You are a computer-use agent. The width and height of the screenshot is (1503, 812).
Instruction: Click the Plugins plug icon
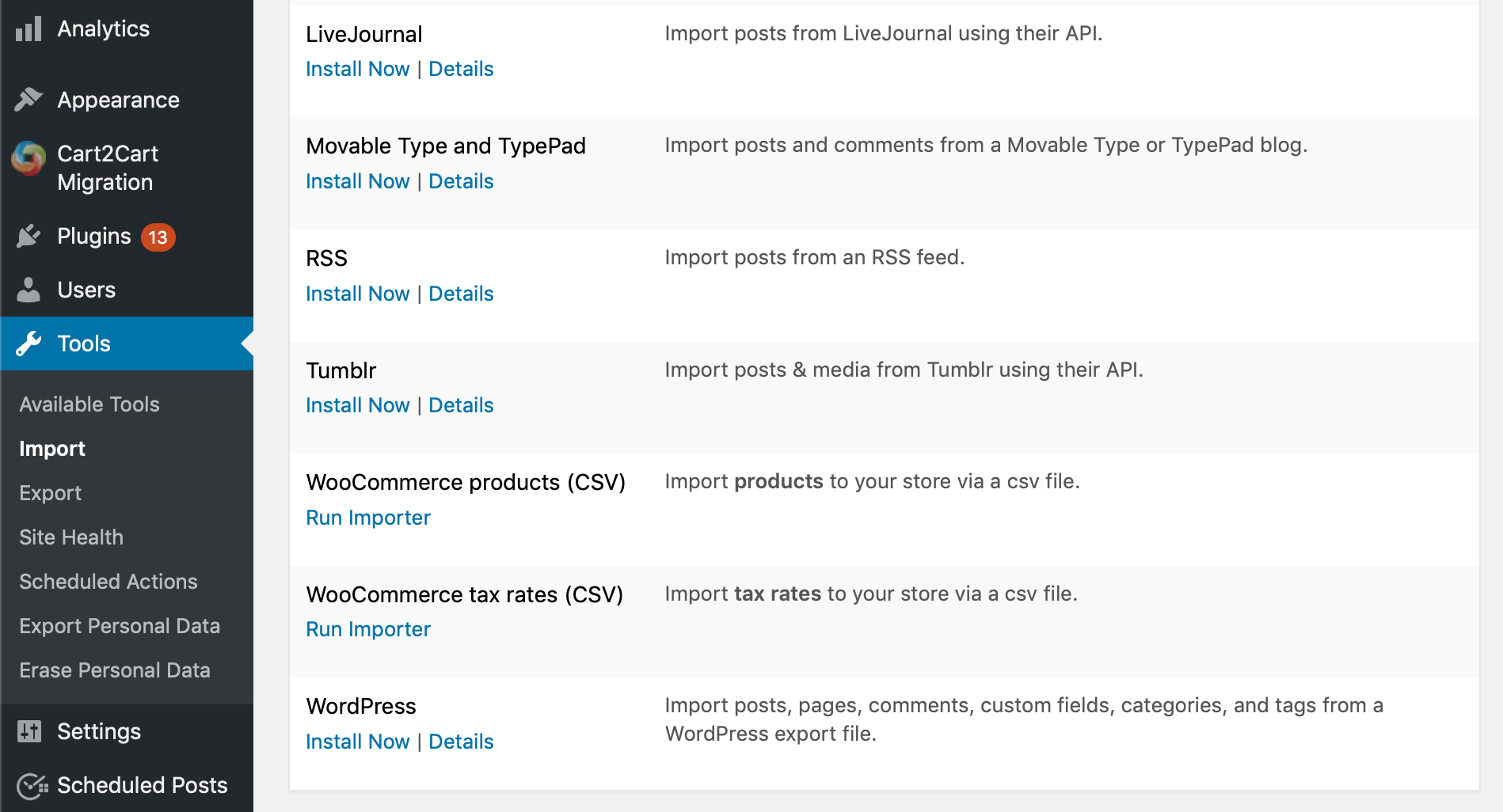[29, 236]
